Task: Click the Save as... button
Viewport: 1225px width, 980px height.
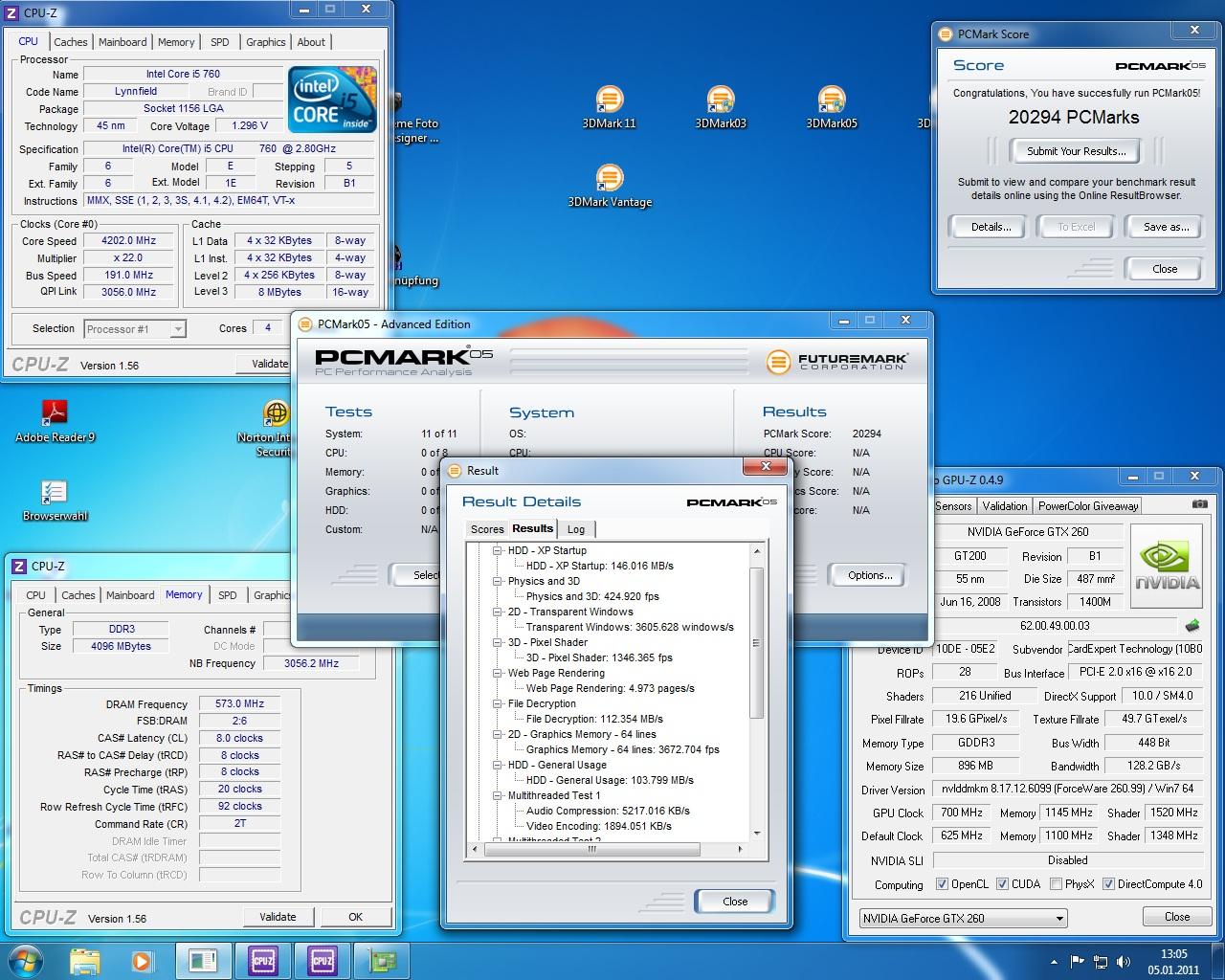Action: [x=1166, y=227]
